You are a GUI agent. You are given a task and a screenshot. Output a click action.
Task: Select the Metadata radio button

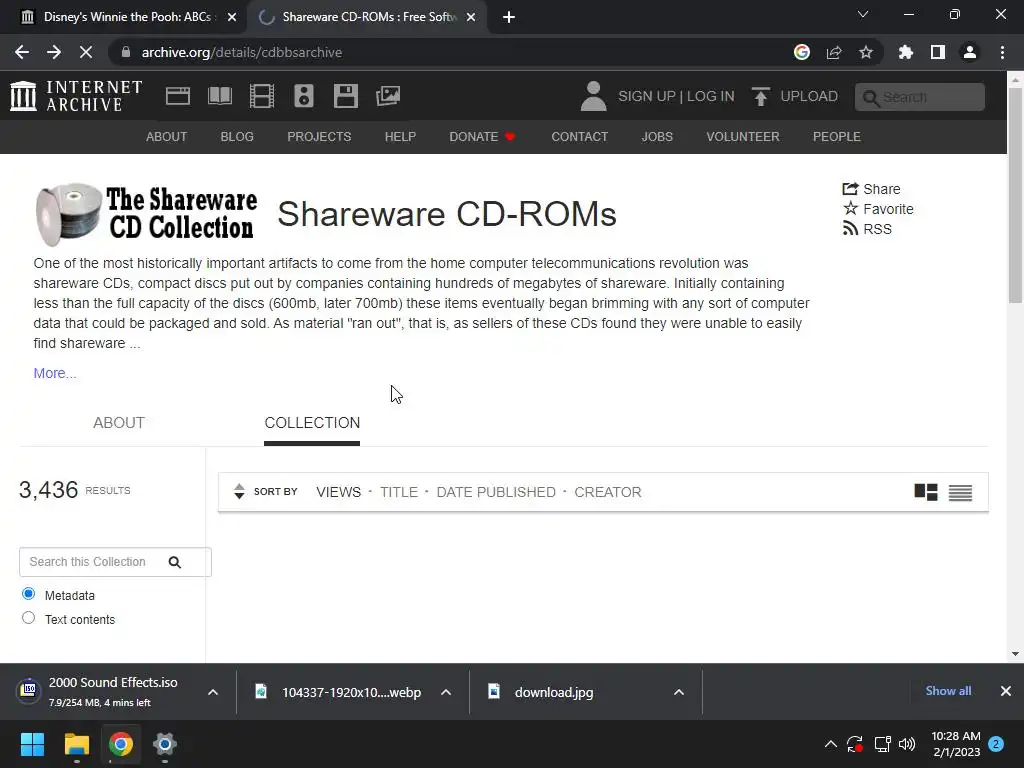click(28, 594)
